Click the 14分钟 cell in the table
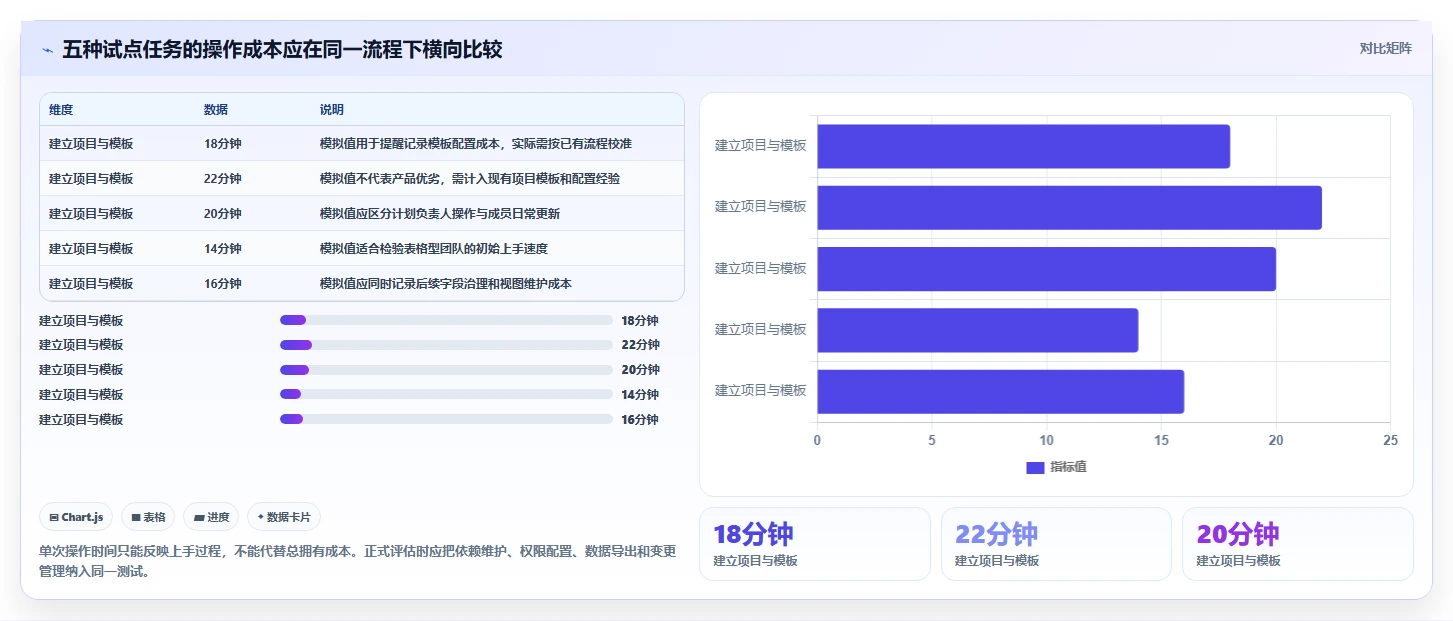 coord(223,249)
